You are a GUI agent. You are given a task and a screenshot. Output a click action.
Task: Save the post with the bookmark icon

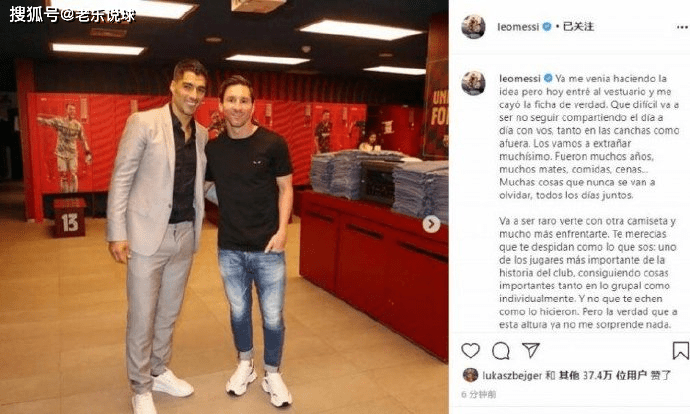click(680, 351)
